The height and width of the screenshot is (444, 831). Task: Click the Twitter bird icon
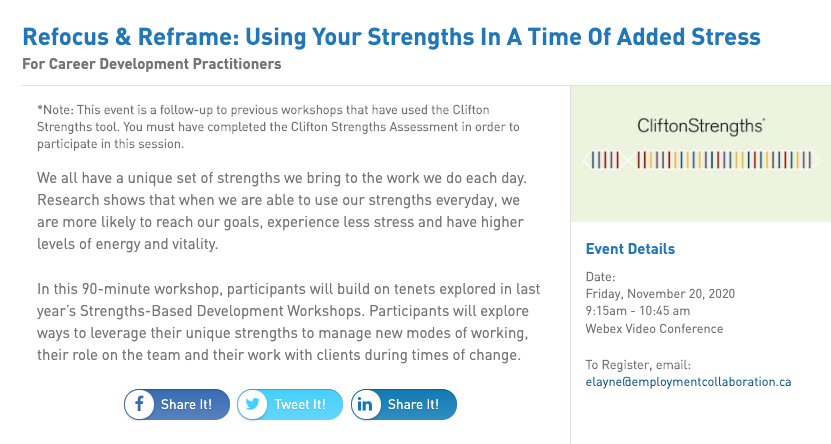click(252, 404)
